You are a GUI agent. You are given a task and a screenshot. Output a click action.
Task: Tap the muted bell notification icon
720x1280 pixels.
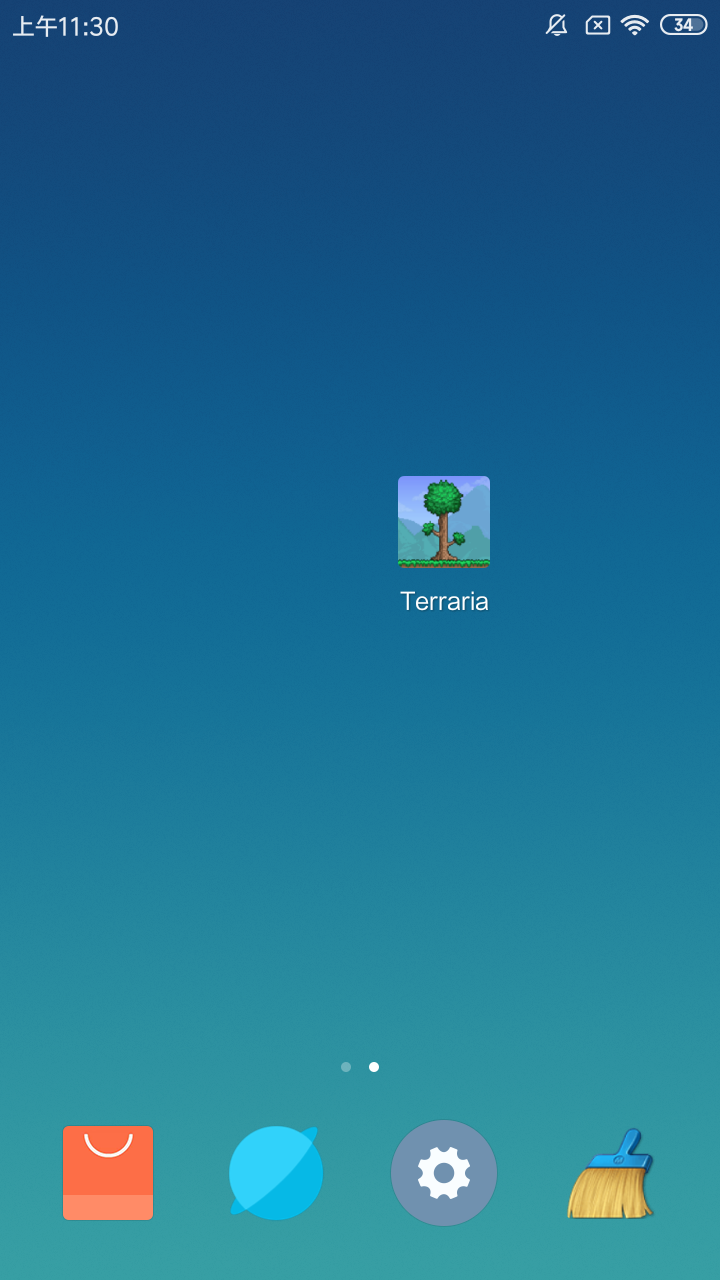pyautogui.click(x=557, y=26)
